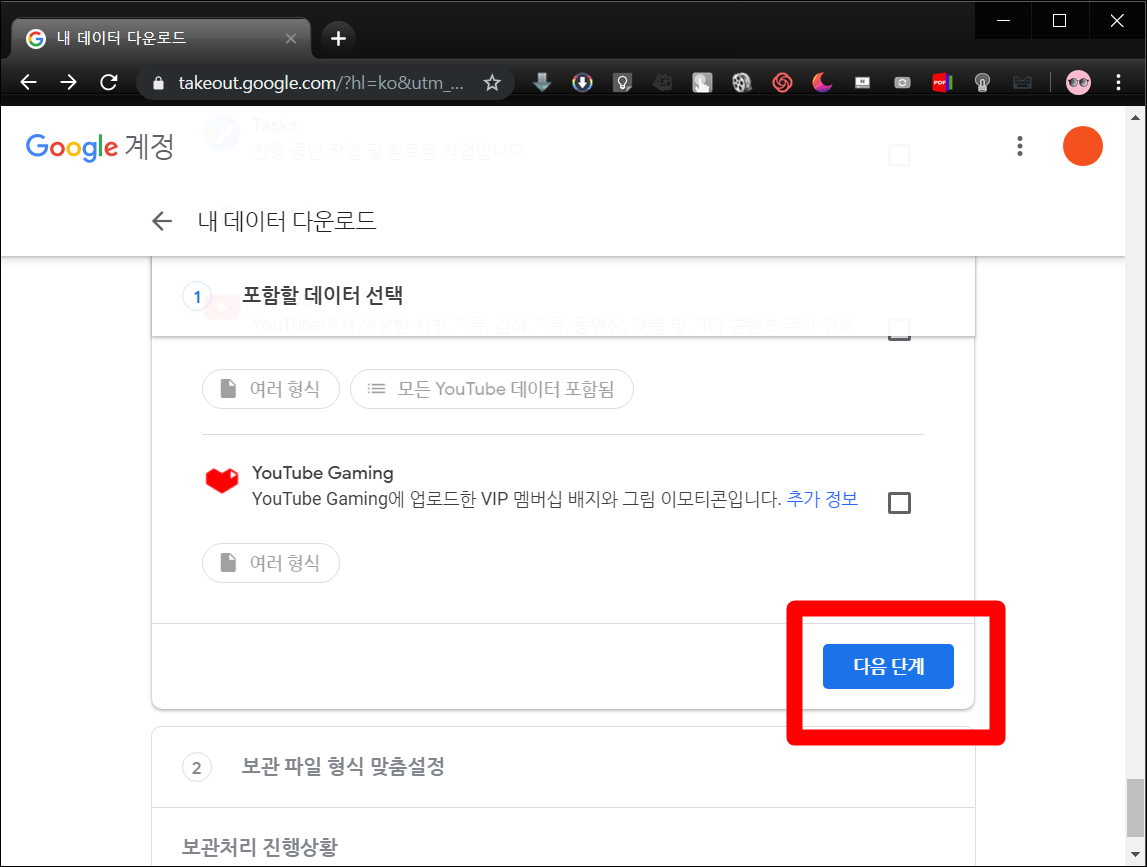Screen dimensions: 1147x867
Task: Open the hand pointer extension icon
Action: pyautogui.click(x=702, y=83)
